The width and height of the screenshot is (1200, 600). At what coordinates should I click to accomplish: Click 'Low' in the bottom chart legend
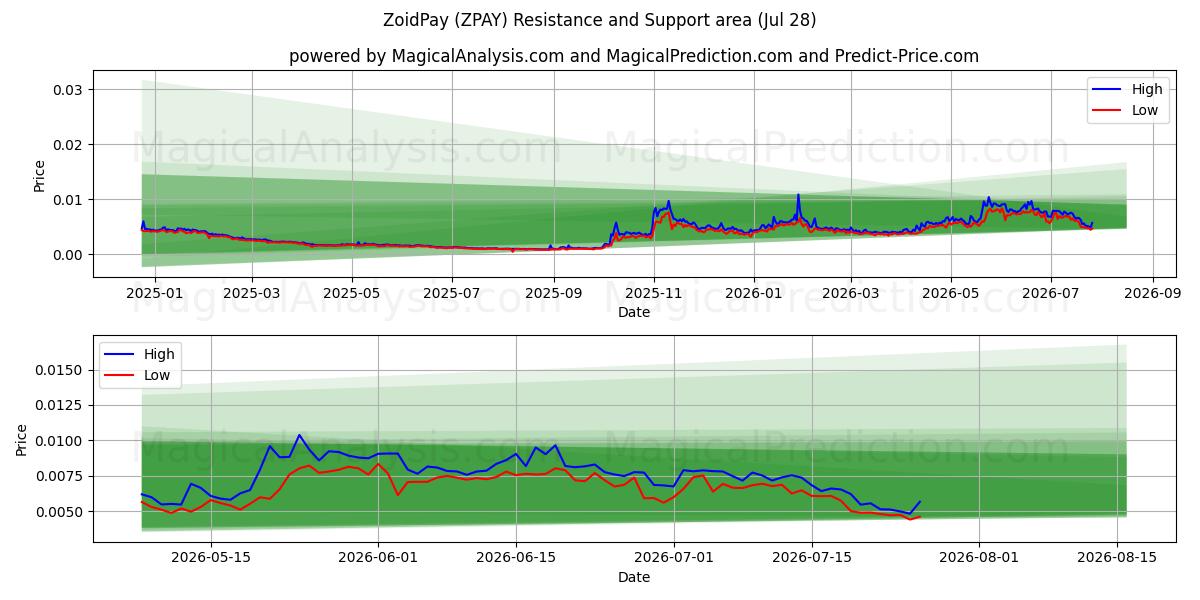(157, 376)
